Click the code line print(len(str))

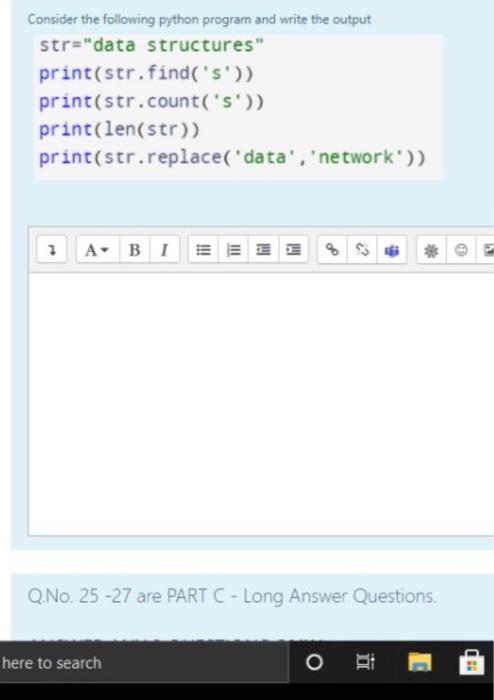pyautogui.click(x=119, y=129)
